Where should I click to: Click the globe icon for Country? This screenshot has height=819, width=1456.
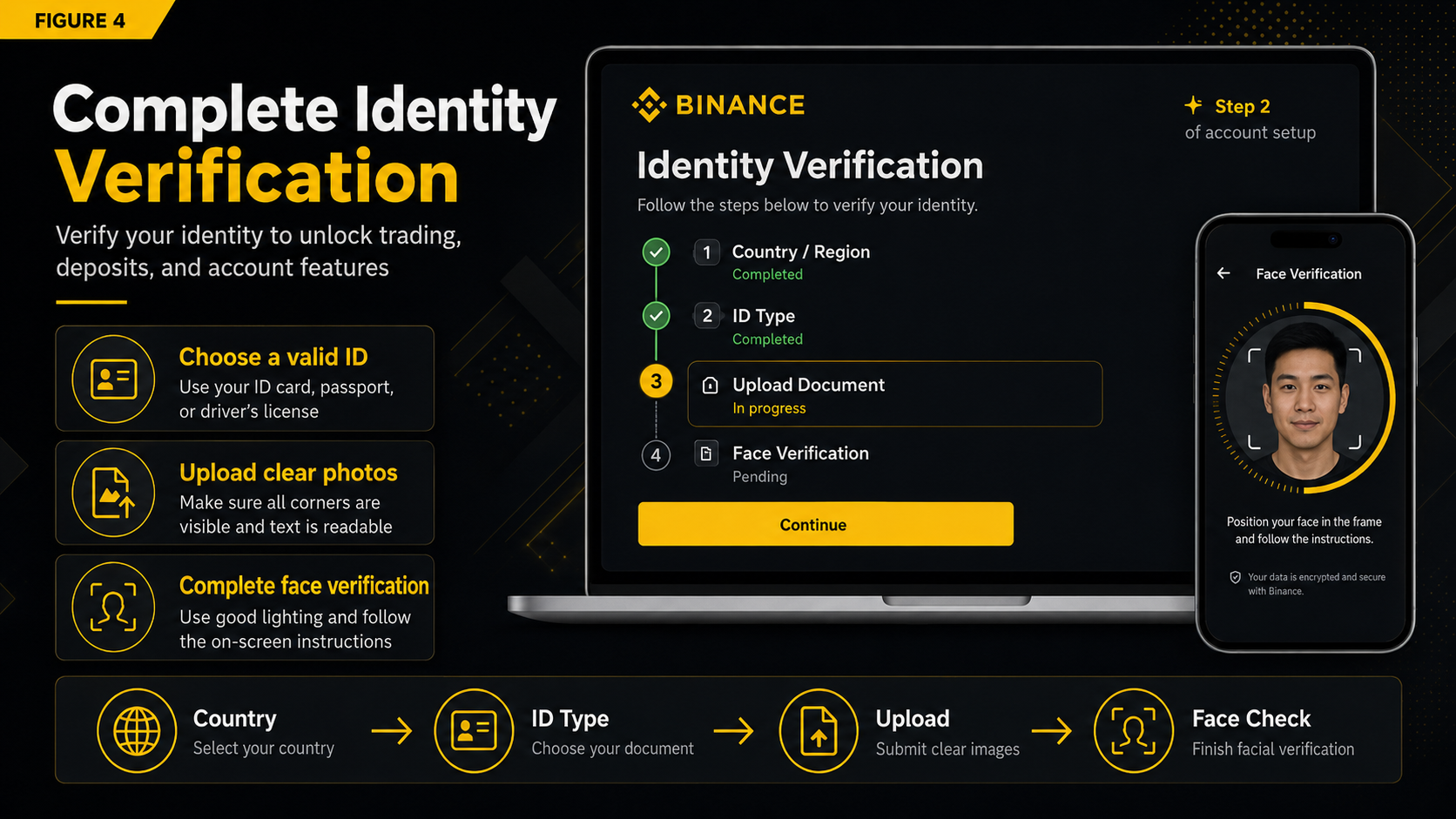(x=137, y=731)
